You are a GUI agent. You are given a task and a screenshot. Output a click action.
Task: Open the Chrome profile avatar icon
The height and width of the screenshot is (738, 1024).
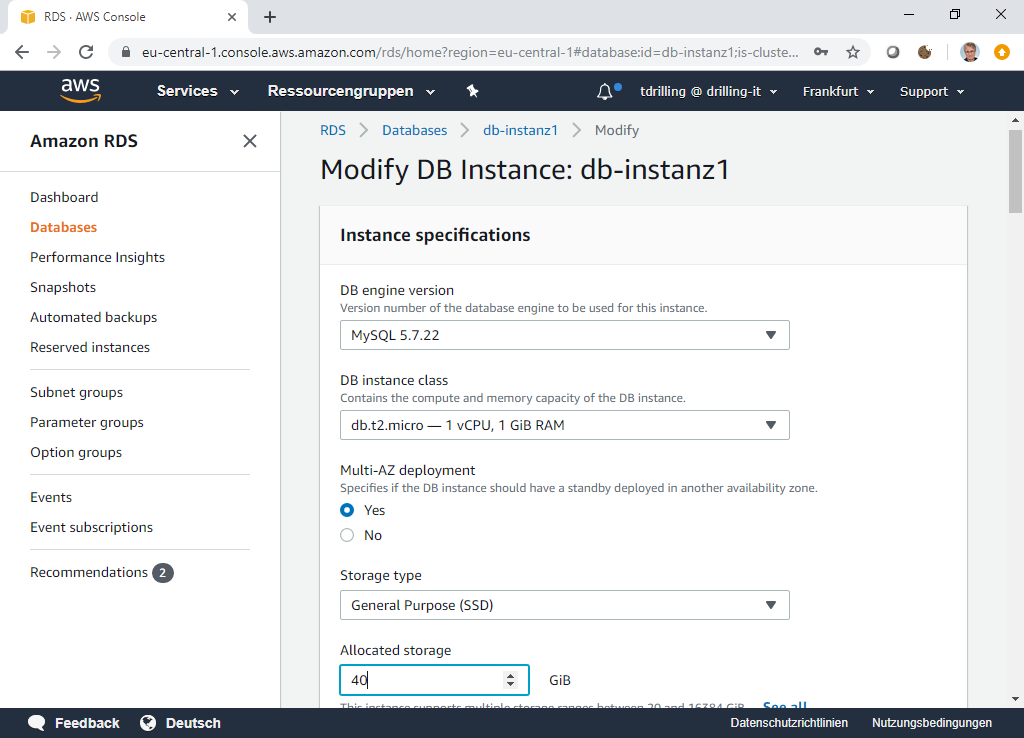[969, 52]
